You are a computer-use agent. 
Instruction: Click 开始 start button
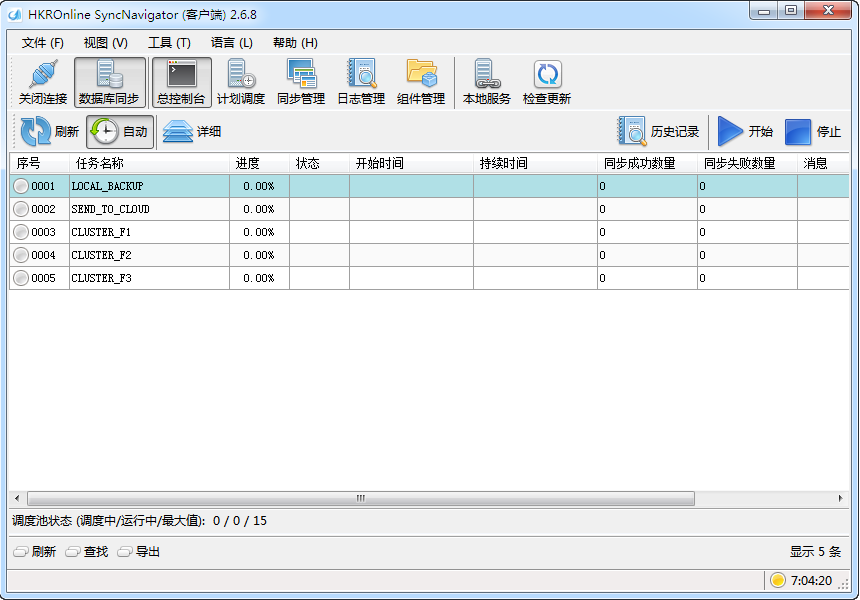click(746, 131)
